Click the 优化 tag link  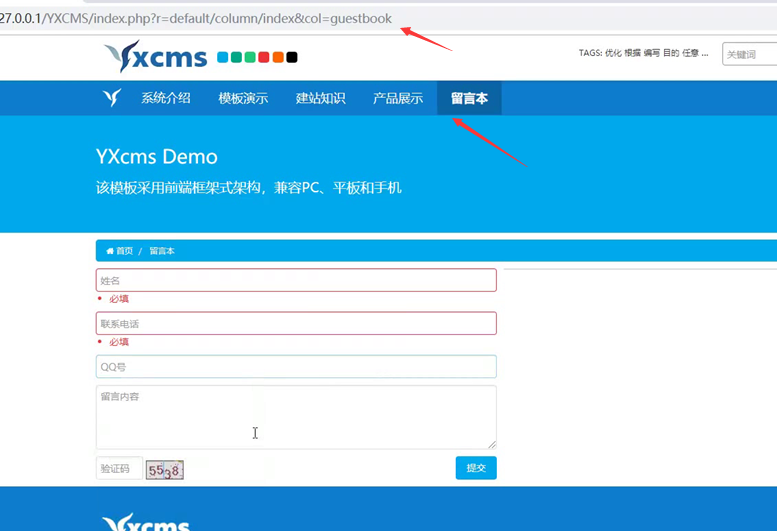coord(613,53)
